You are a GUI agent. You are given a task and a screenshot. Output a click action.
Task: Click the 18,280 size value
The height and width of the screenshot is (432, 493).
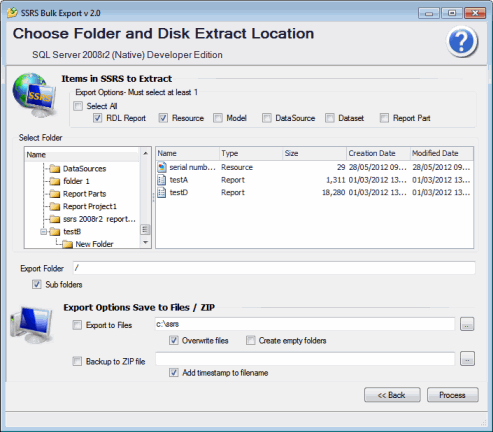click(x=333, y=193)
